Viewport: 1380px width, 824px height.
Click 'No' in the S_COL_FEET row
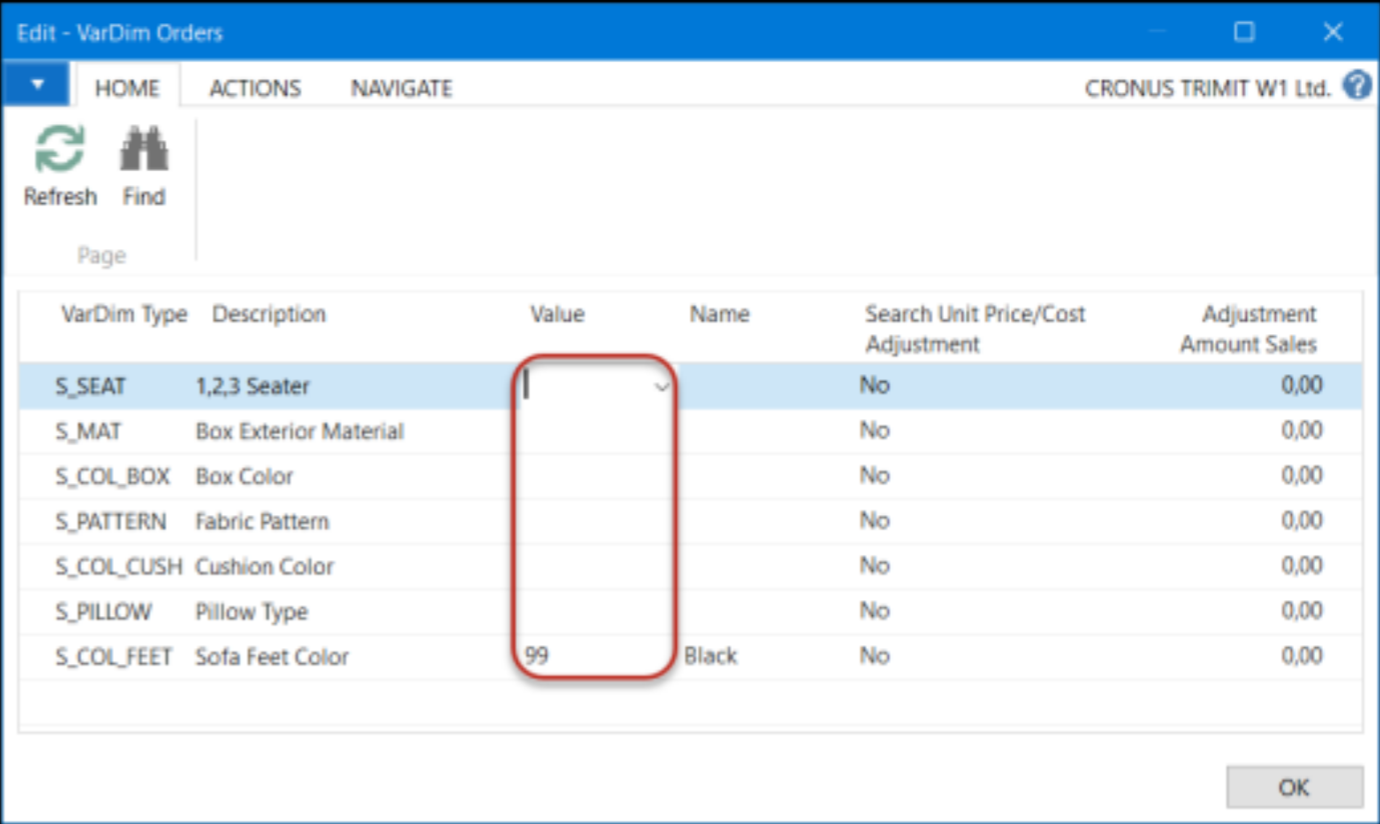874,657
